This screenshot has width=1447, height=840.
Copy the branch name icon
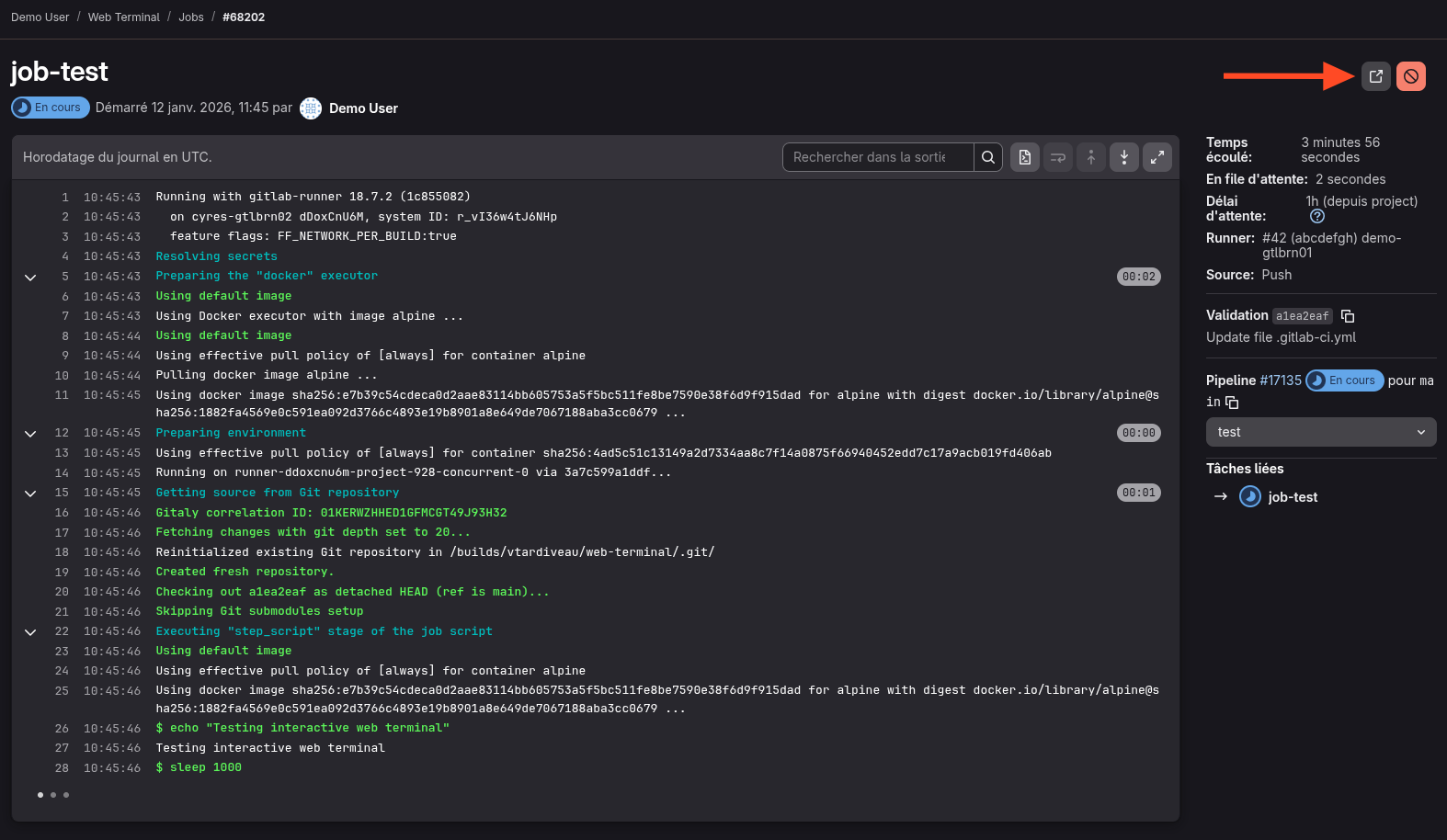1232,403
